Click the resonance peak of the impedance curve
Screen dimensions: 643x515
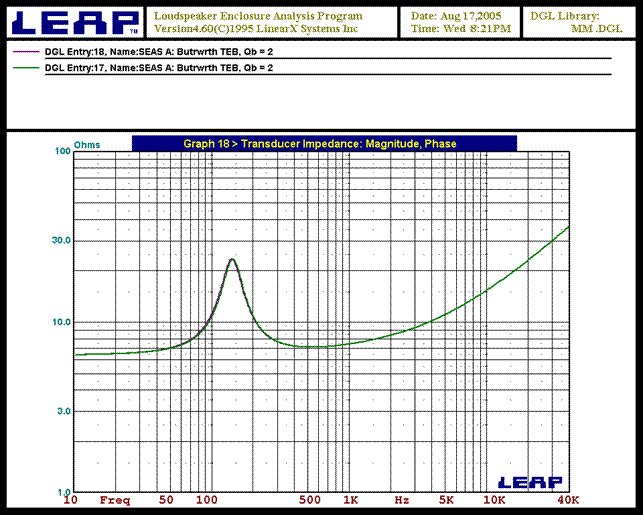232,260
